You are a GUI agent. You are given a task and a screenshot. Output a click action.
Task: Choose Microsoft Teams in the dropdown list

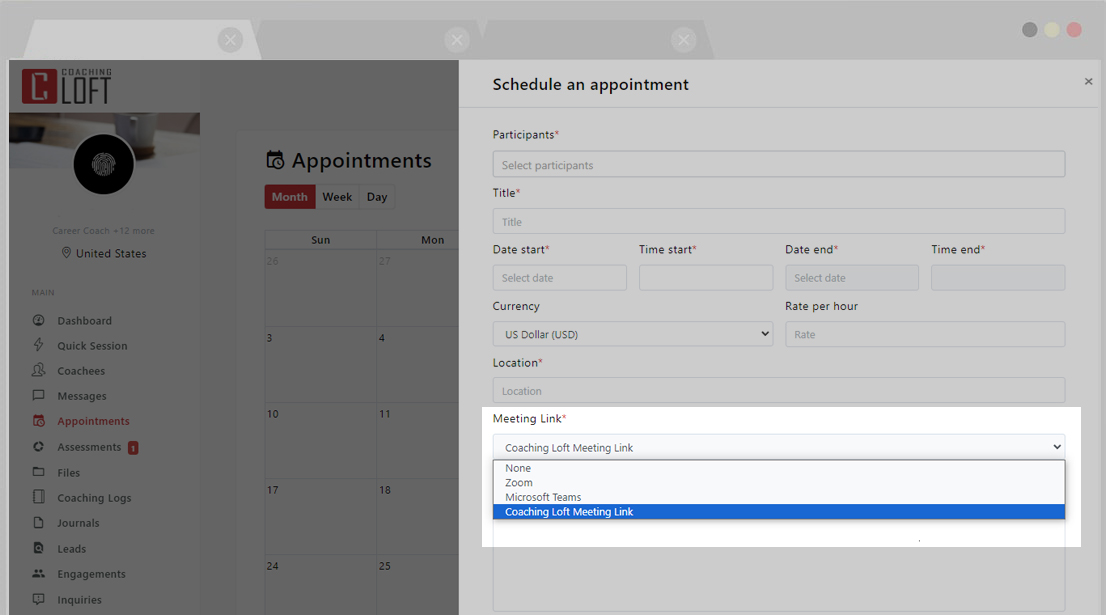coord(543,497)
